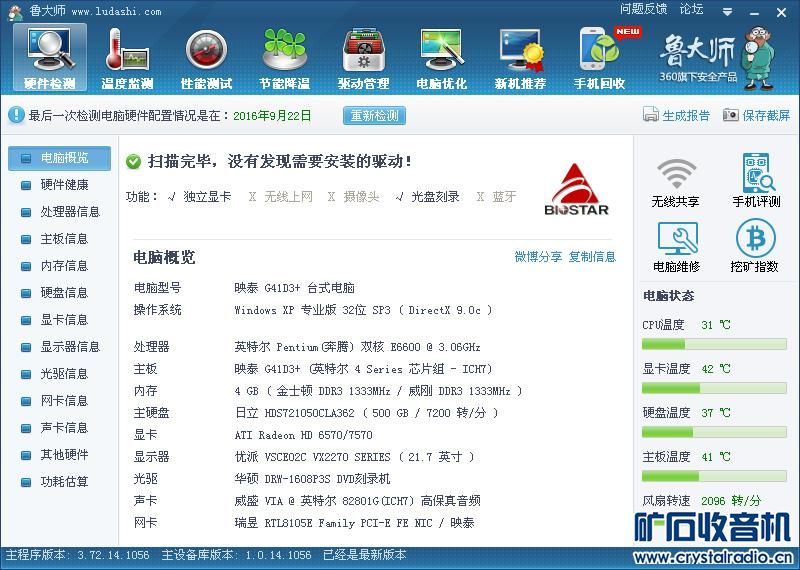Open 手机回收 phone recycling

pos(600,58)
